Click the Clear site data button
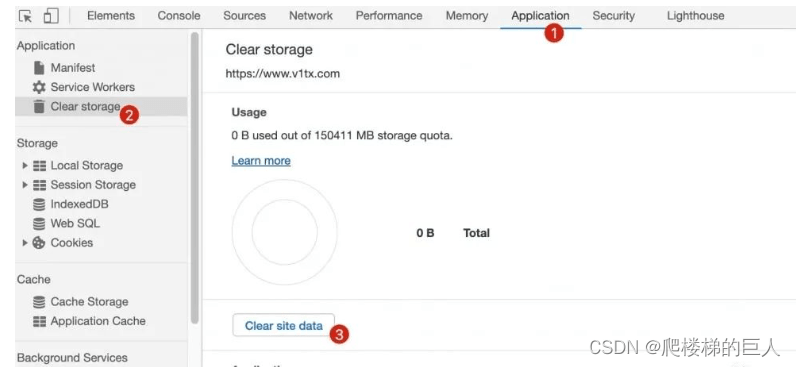 [x=284, y=325]
